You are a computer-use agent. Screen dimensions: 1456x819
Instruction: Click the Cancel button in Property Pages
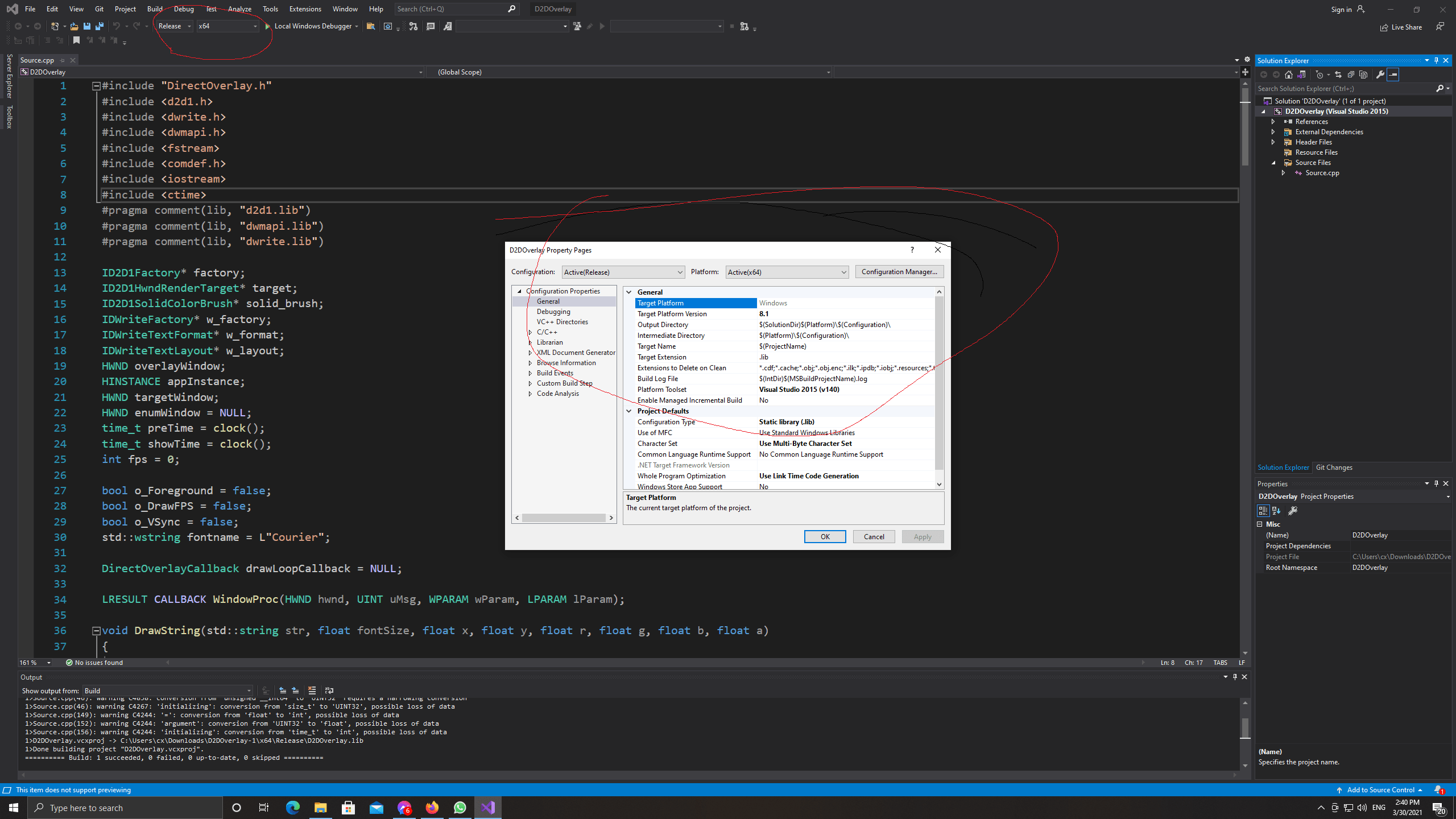click(x=874, y=536)
